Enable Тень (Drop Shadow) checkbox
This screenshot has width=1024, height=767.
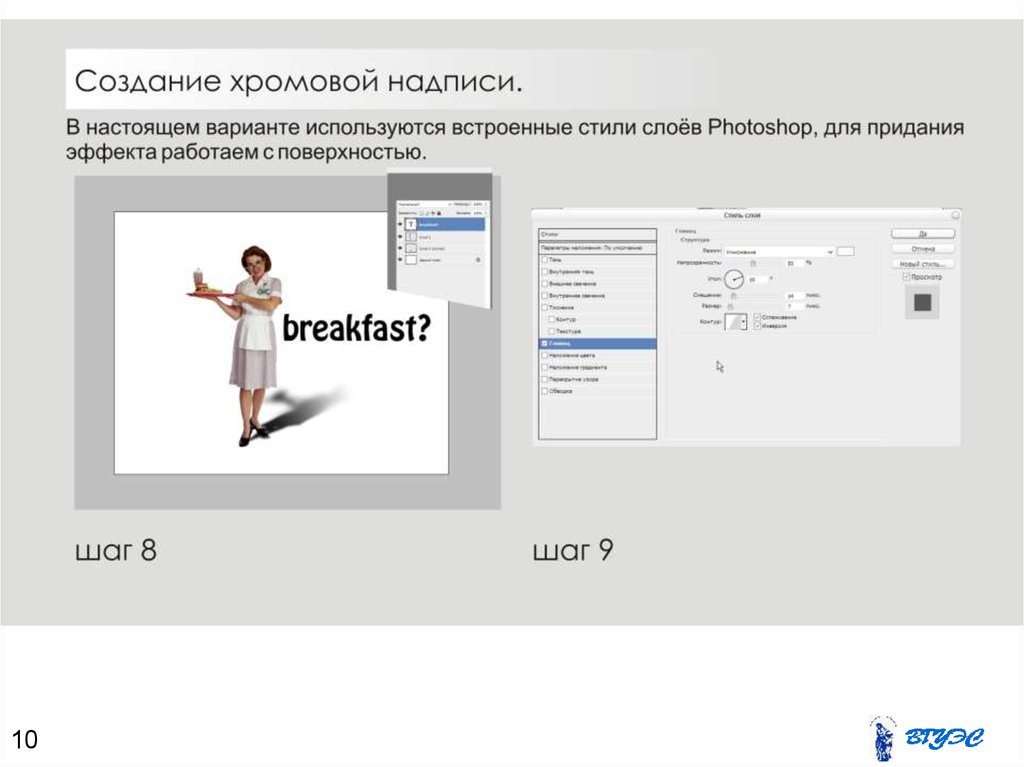[x=545, y=260]
